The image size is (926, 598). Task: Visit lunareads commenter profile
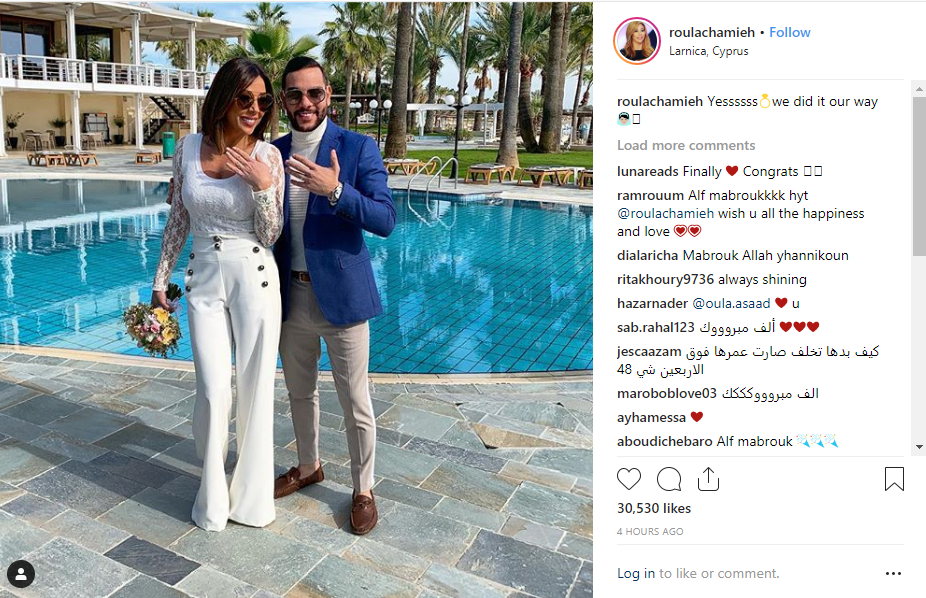pyautogui.click(x=648, y=171)
